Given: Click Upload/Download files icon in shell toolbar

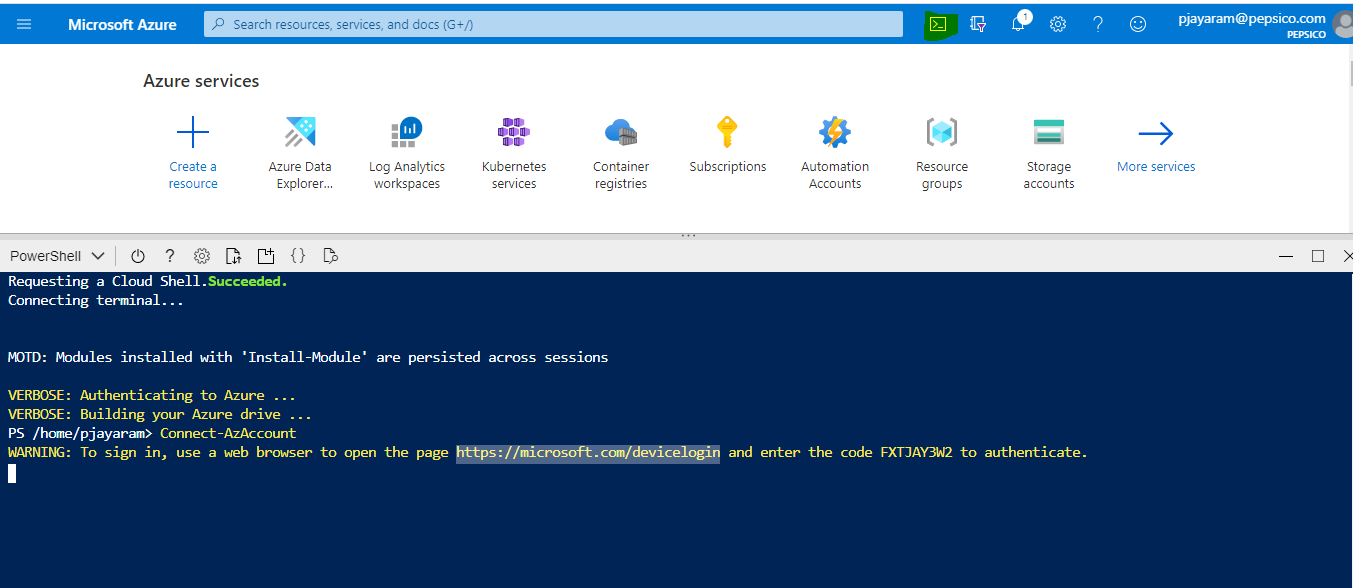Looking at the screenshot, I should point(233,256).
